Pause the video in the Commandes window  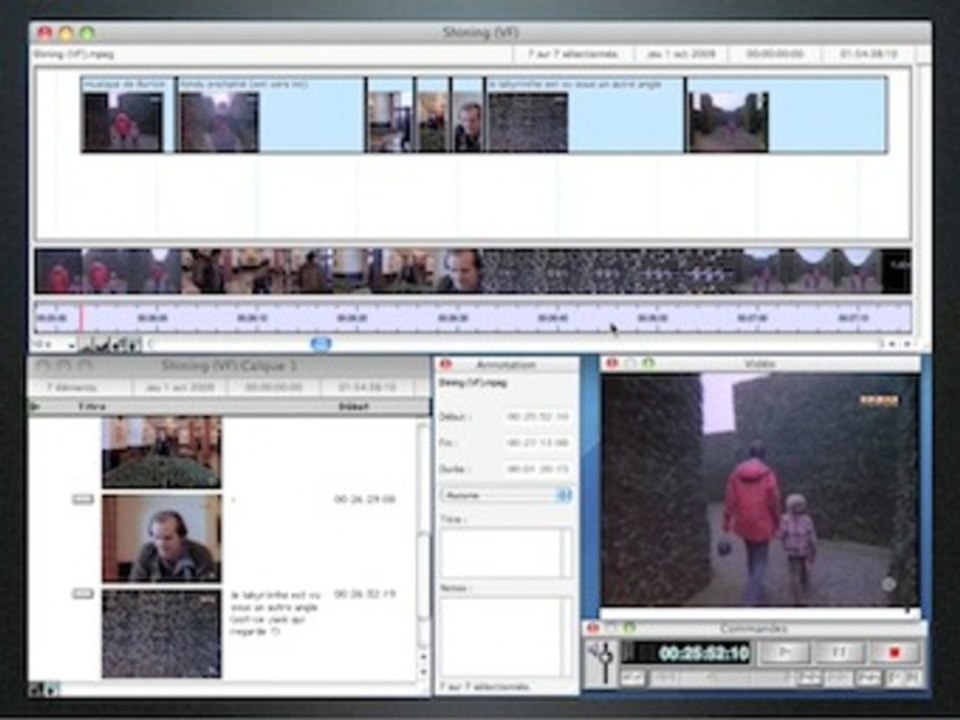coord(839,653)
